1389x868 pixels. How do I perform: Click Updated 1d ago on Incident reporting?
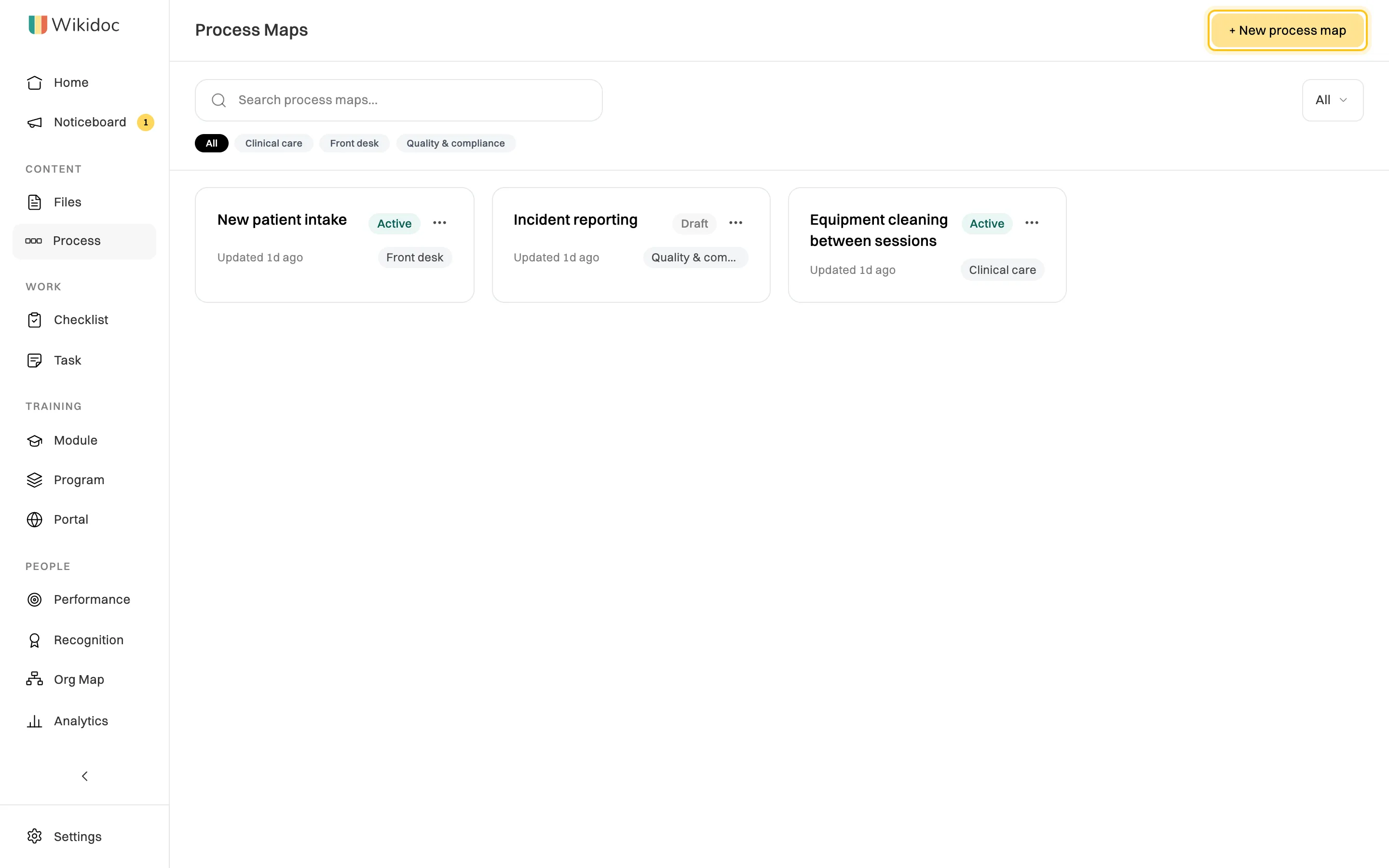556,258
